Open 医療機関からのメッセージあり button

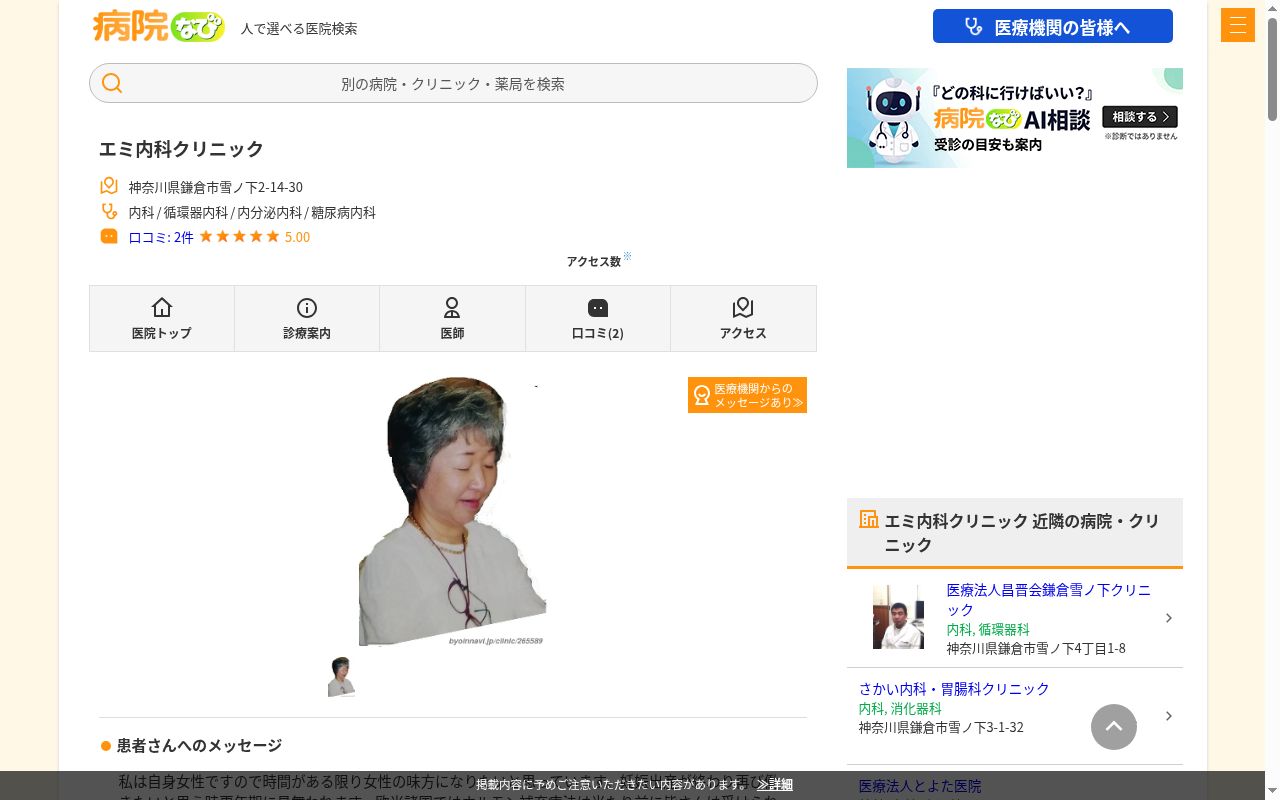point(747,395)
